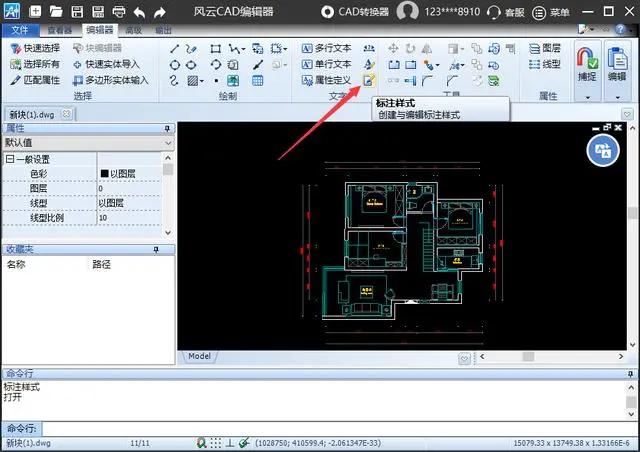This screenshot has width=640, height=452.
Task: Toggle the pin on 属性 panel
Action: pyautogui.click(x=167, y=129)
